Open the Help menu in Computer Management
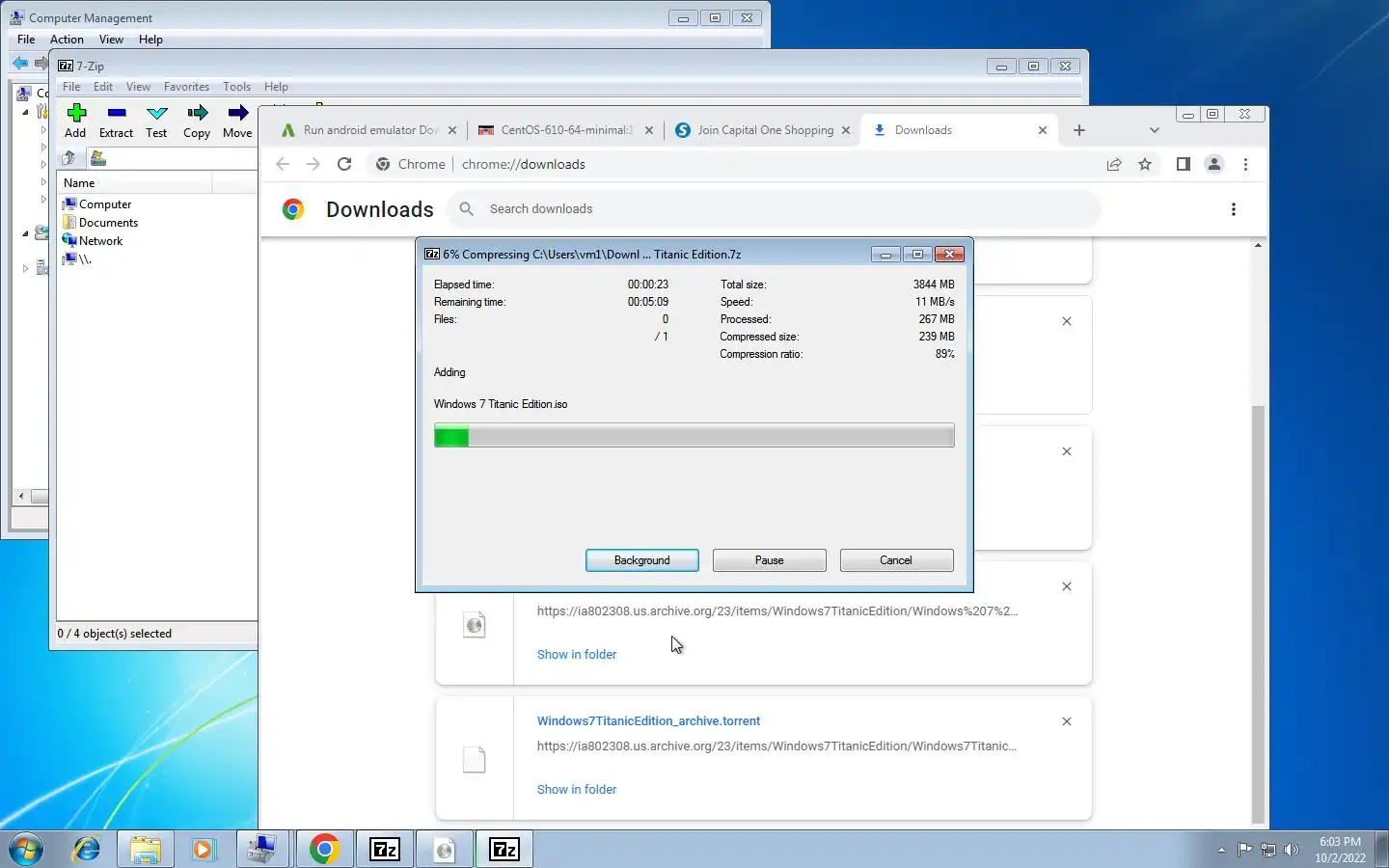 coord(150,40)
